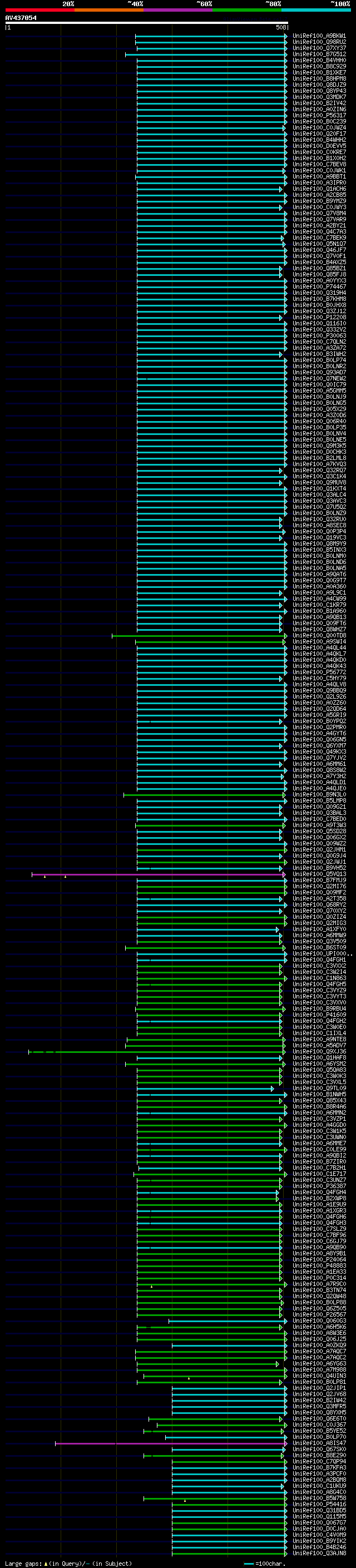Screen dimensions: 356x1568
Task: Select the UniRef100_P41609 label
Action: click(319, 1015)
